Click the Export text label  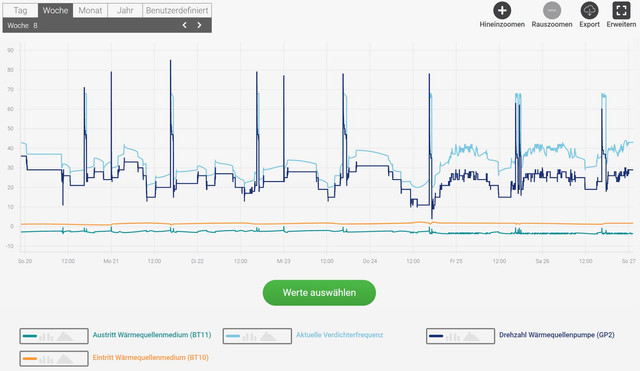(x=589, y=24)
